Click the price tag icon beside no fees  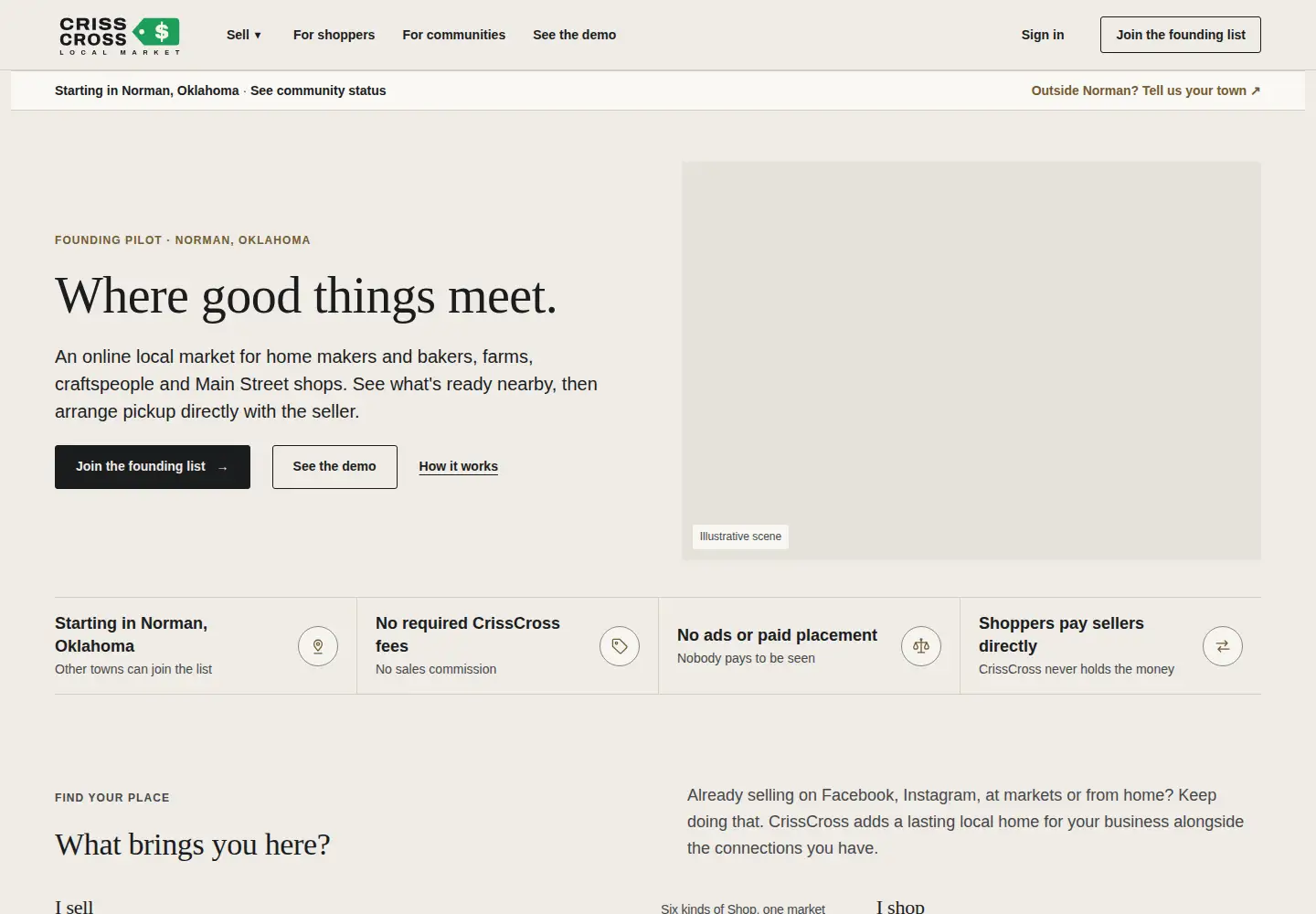pos(620,646)
